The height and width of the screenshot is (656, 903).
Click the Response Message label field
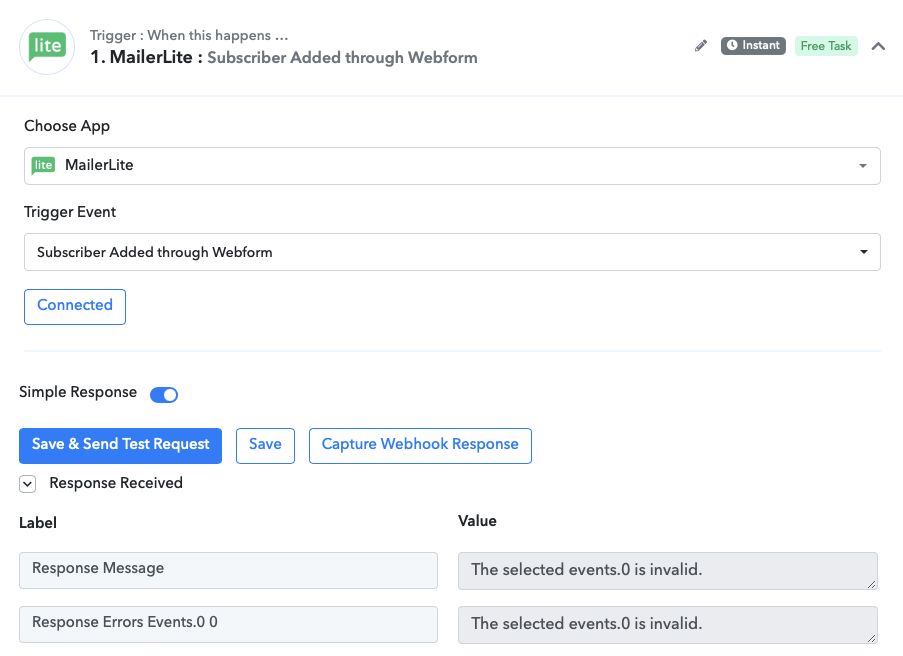[228, 570]
